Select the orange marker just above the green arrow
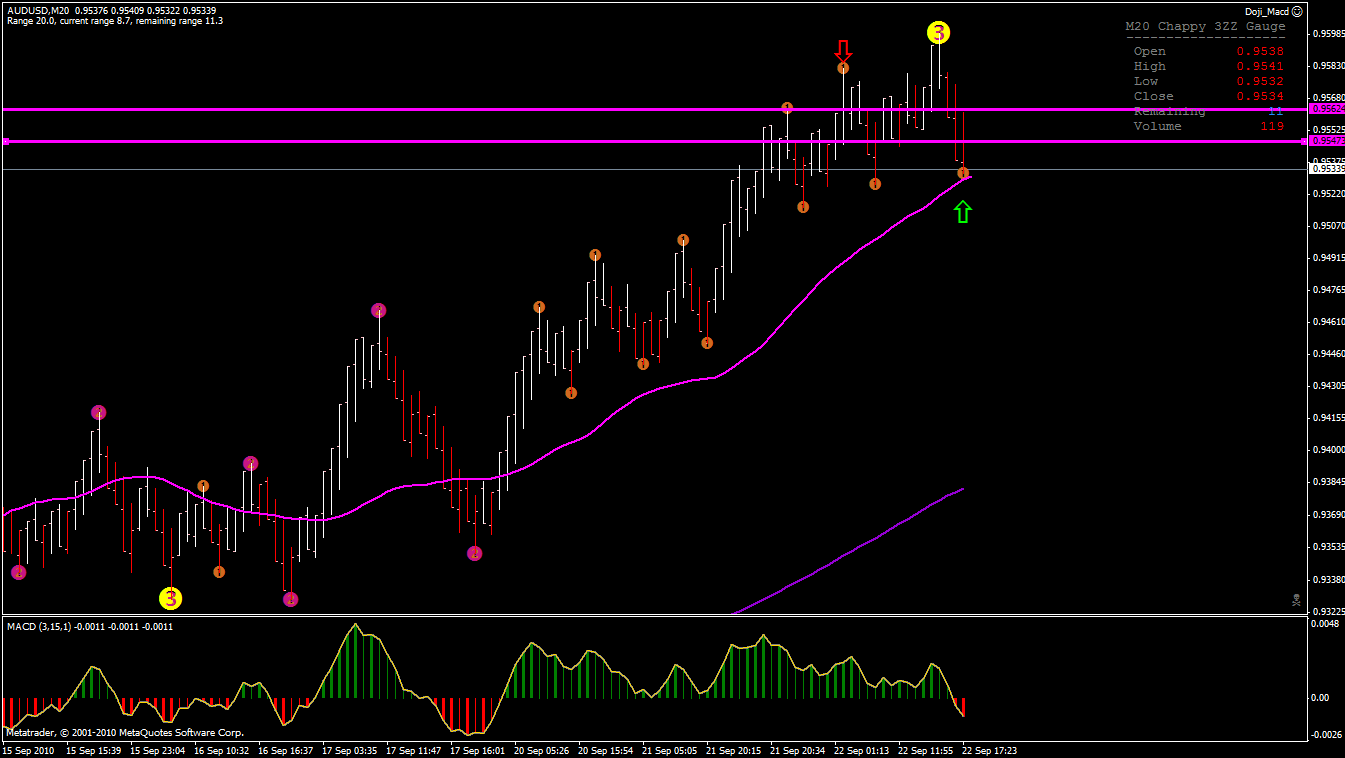1345x758 pixels. tap(963, 173)
